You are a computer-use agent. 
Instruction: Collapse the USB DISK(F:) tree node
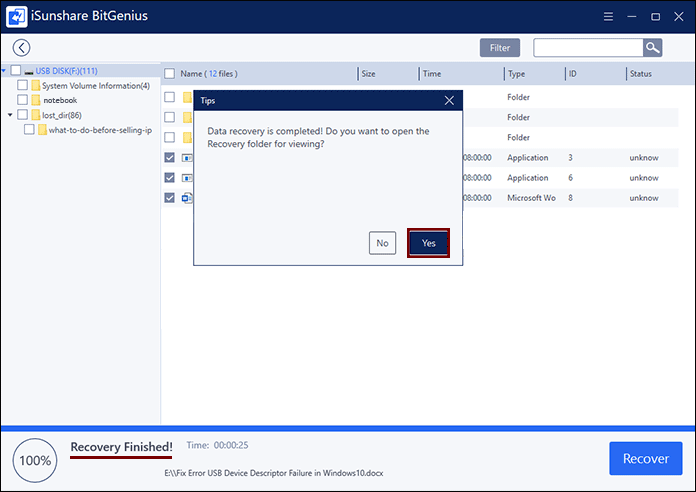[x=4, y=71]
